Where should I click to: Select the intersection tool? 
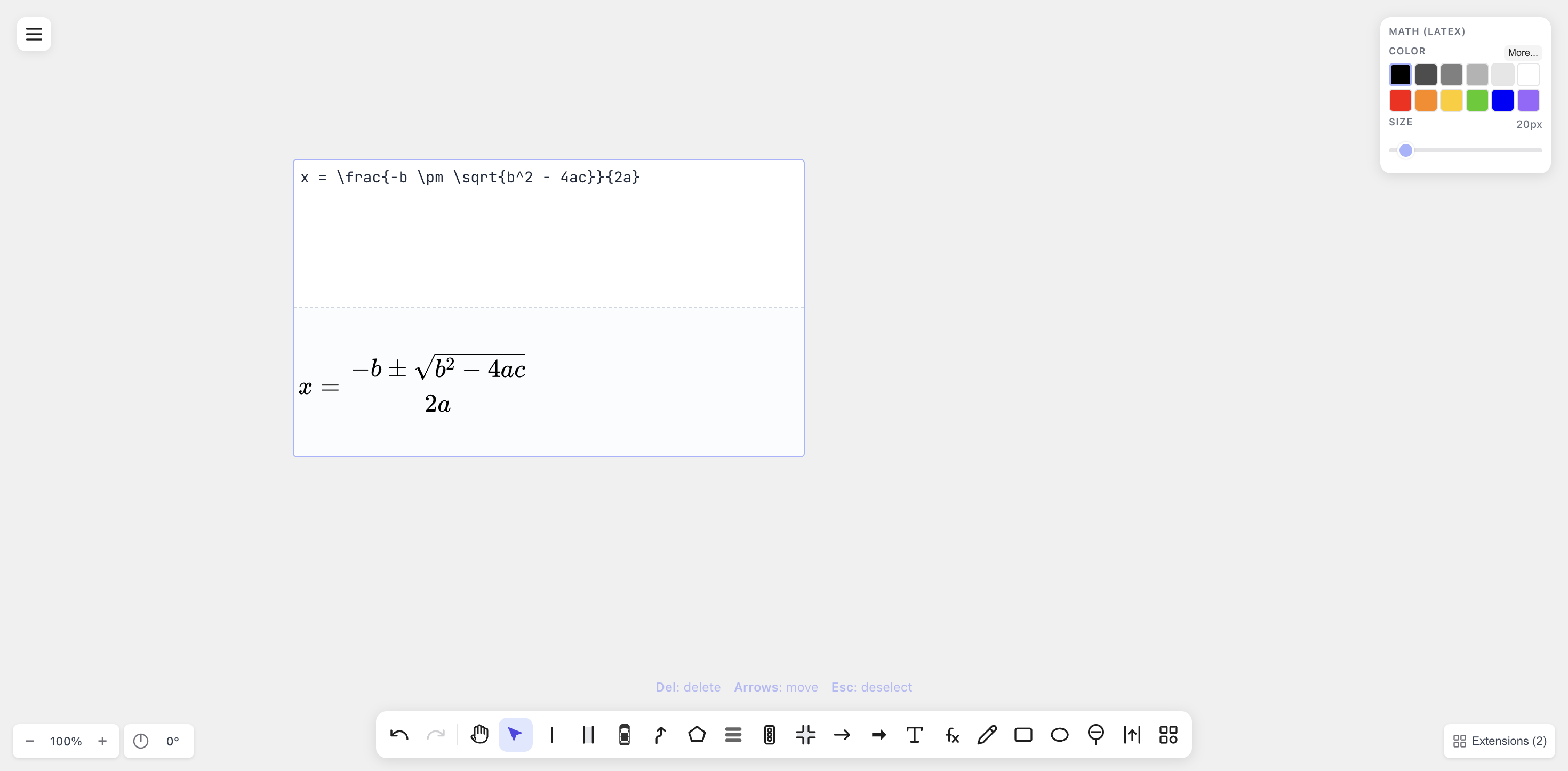[x=806, y=735]
